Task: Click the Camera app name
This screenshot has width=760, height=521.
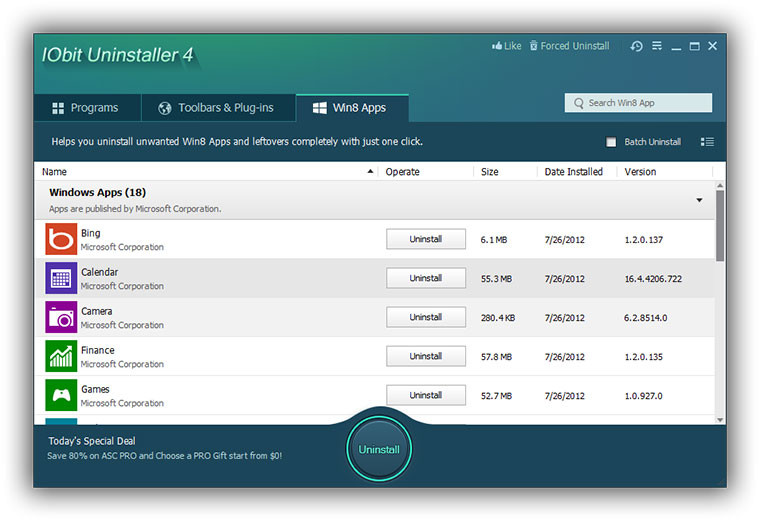Action: pos(96,311)
